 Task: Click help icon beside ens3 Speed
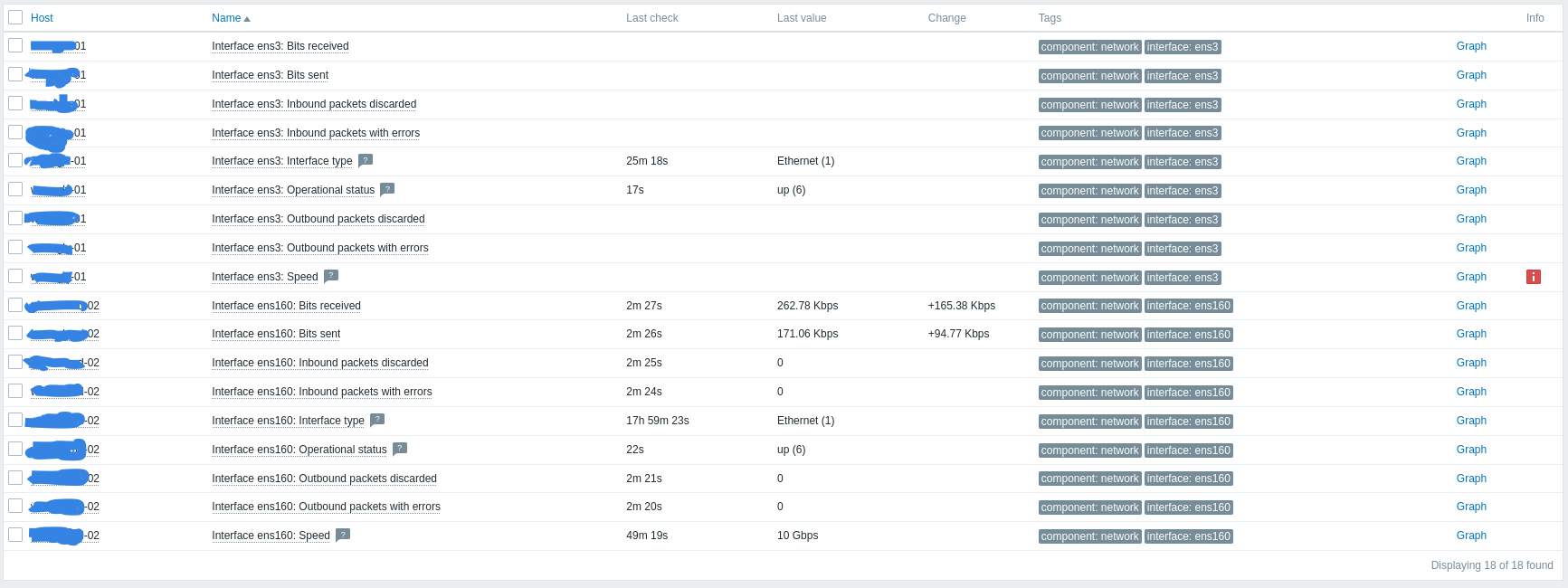331,276
